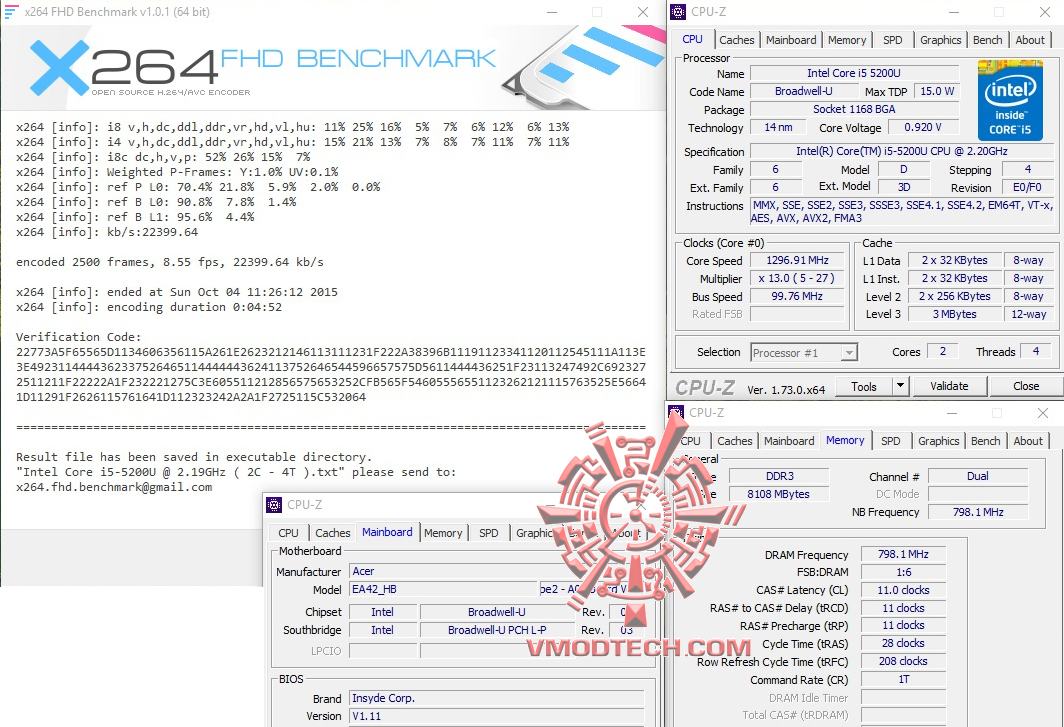Click the Bus Speed value 99.76 MHz
The width and height of the screenshot is (1064, 727).
pos(797,297)
